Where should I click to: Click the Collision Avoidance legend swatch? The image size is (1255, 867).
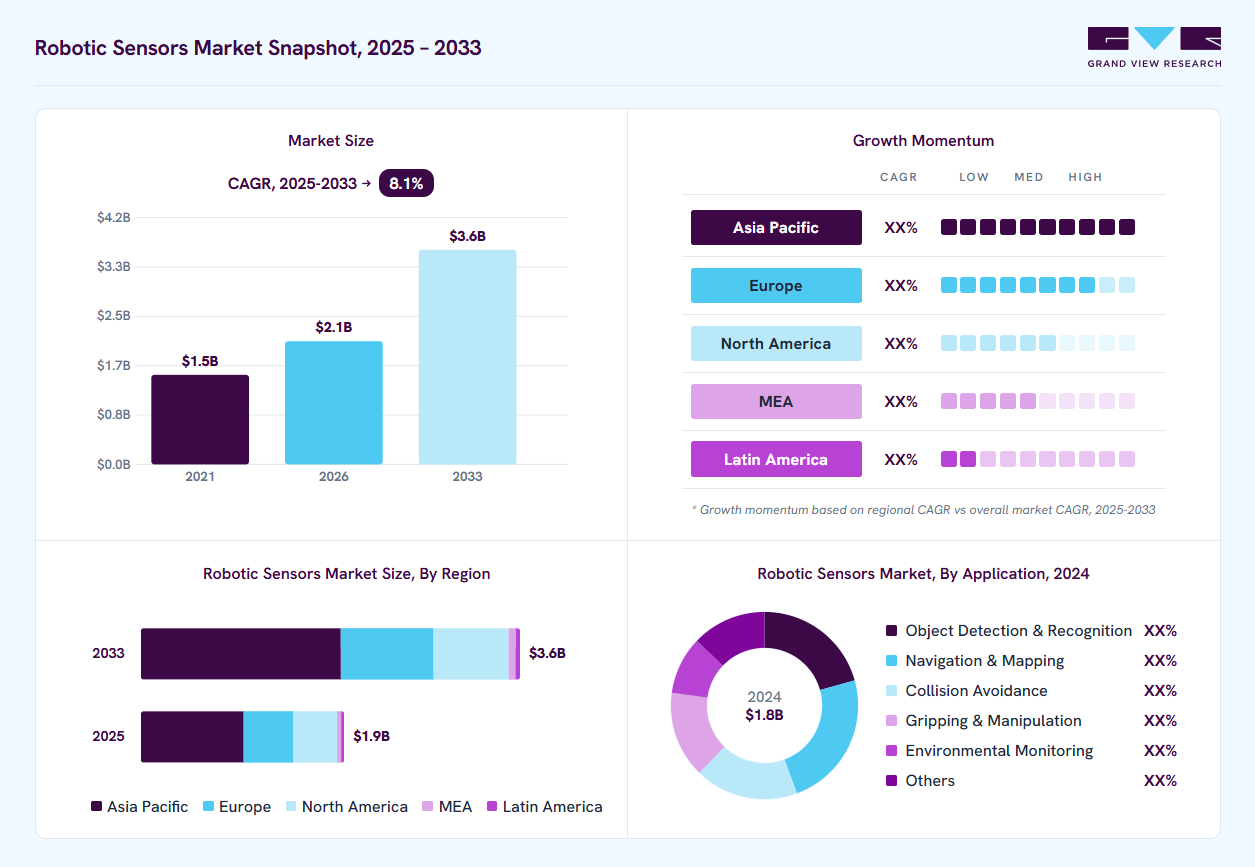coord(892,691)
